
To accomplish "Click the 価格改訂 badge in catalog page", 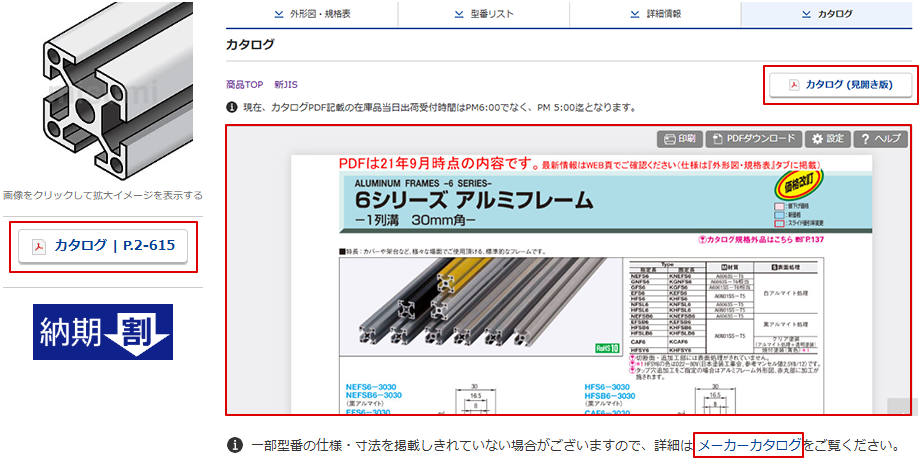I will pyautogui.click(x=800, y=183).
